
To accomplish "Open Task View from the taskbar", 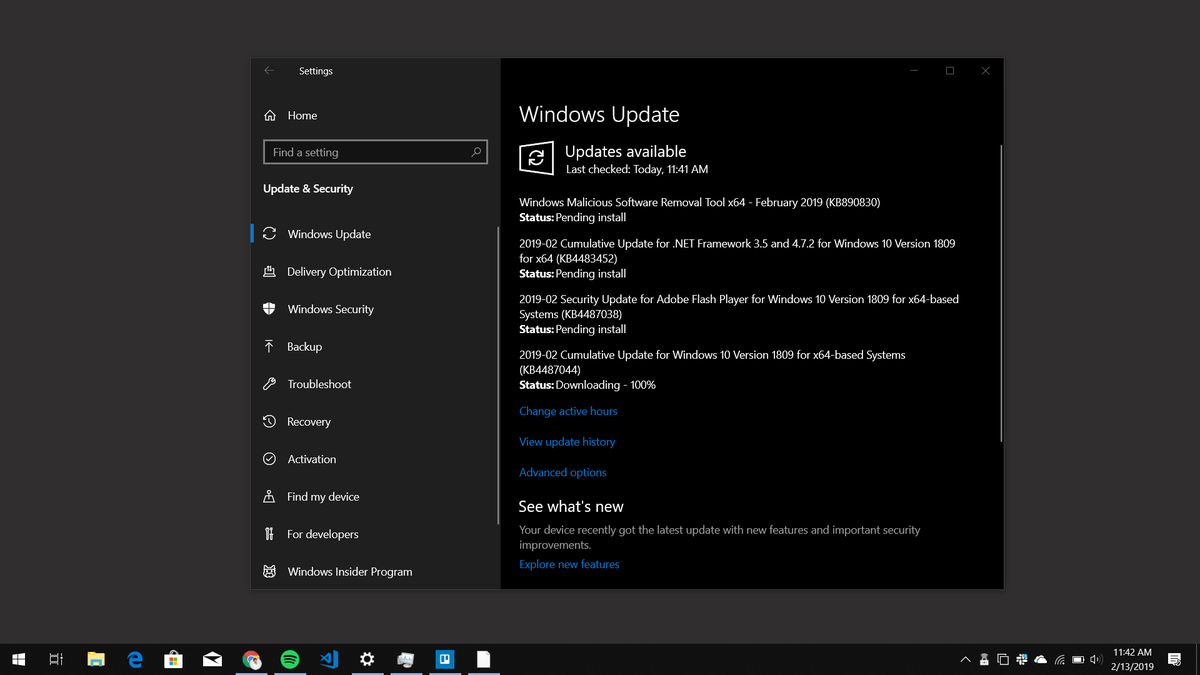I will click(x=56, y=659).
